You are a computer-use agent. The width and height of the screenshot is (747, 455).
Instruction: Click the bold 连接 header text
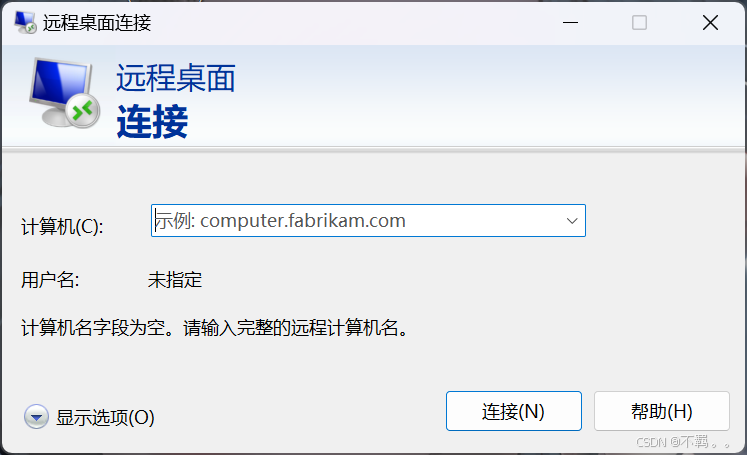point(152,121)
